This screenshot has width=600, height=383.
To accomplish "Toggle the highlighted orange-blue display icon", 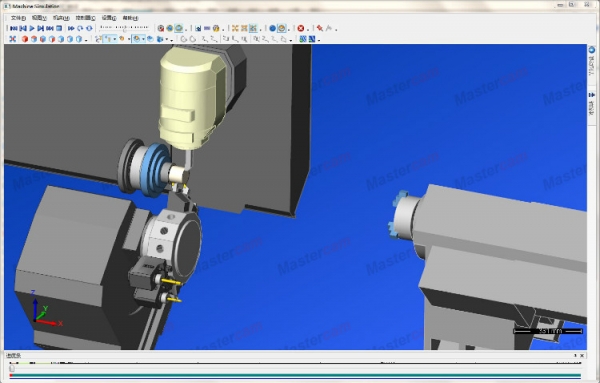I will [136, 39].
